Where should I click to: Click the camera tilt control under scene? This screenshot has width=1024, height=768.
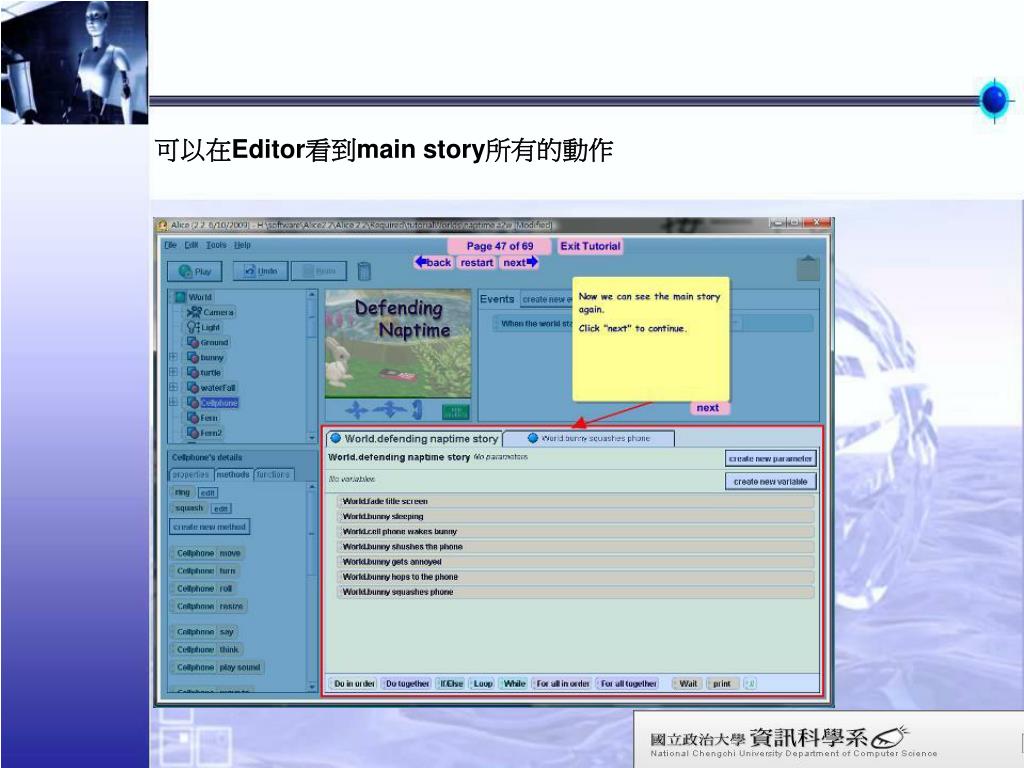[x=417, y=410]
